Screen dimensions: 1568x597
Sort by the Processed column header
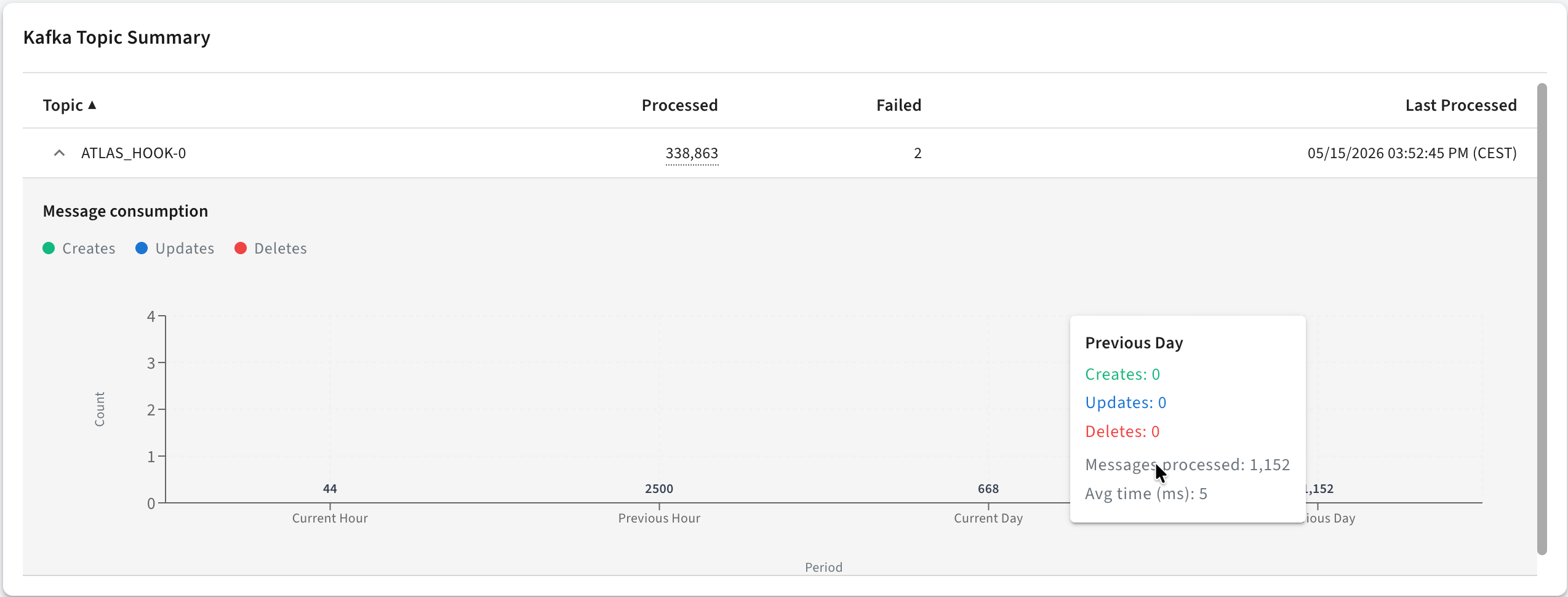[x=679, y=105]
